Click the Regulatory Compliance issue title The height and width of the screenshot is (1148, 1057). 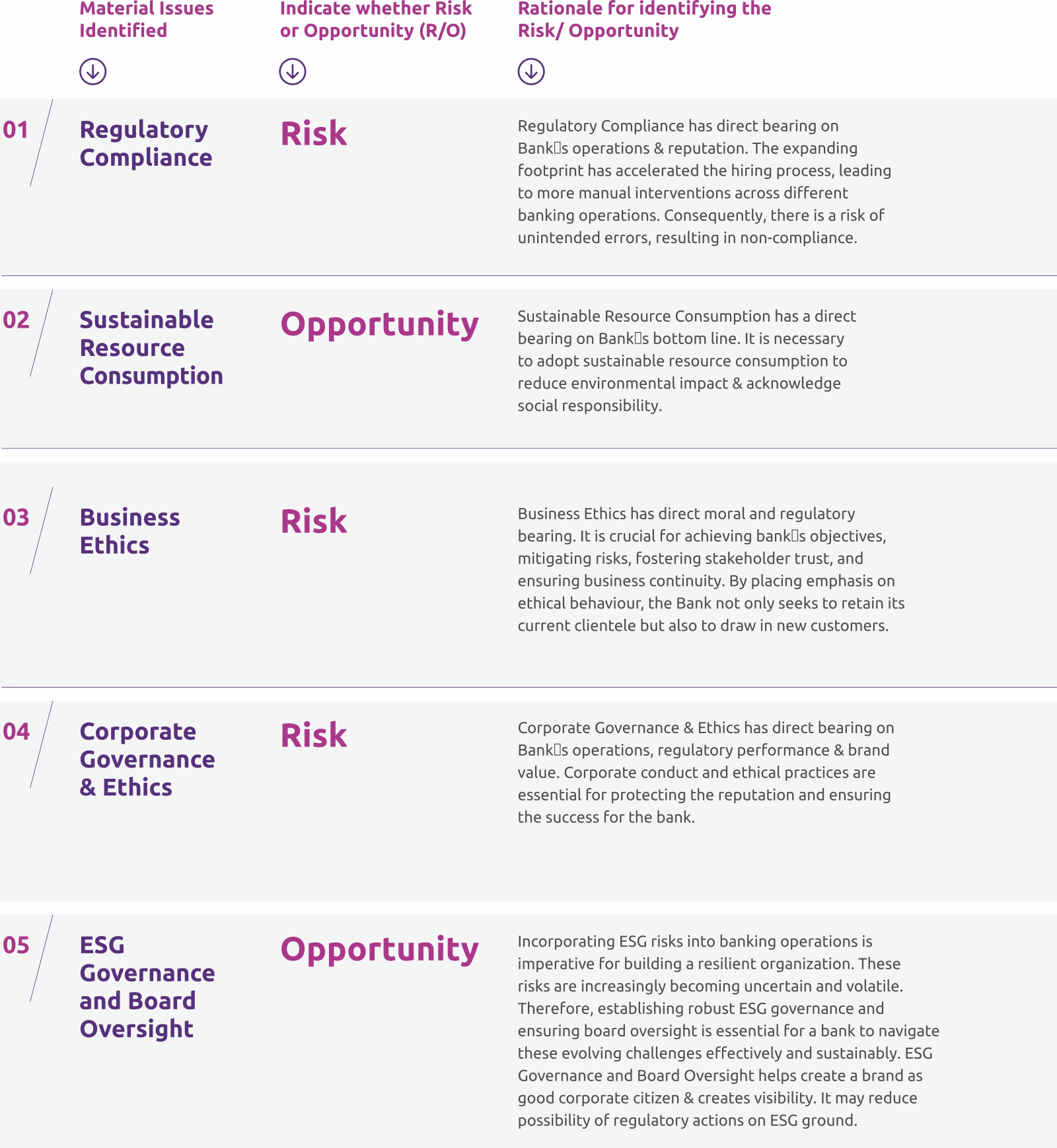[x=145, y=143]
